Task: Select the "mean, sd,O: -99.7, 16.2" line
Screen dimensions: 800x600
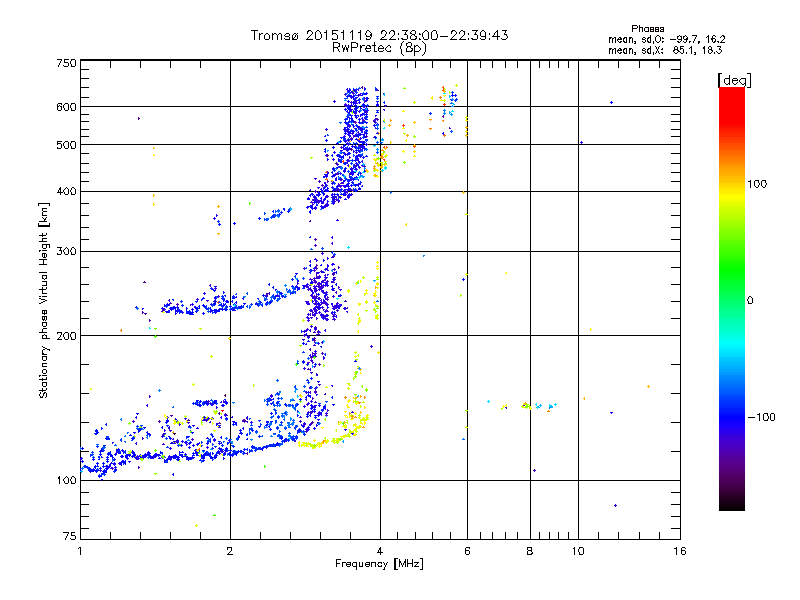Action: click(666, 39)
